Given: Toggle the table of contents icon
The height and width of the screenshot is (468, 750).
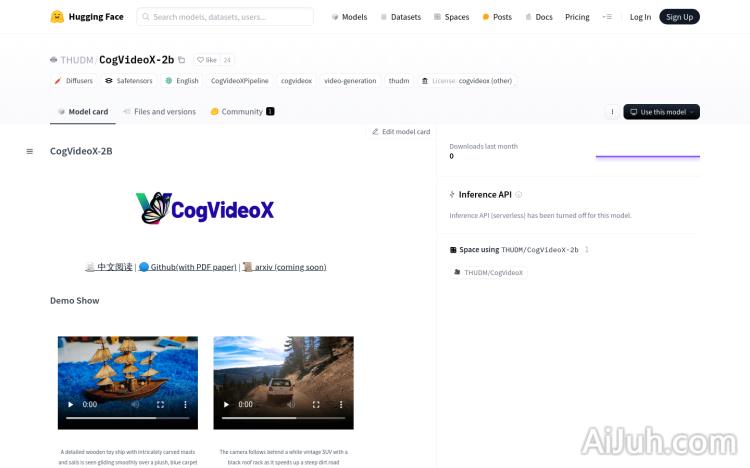Looking at the screenshot, I should [30, 151].
